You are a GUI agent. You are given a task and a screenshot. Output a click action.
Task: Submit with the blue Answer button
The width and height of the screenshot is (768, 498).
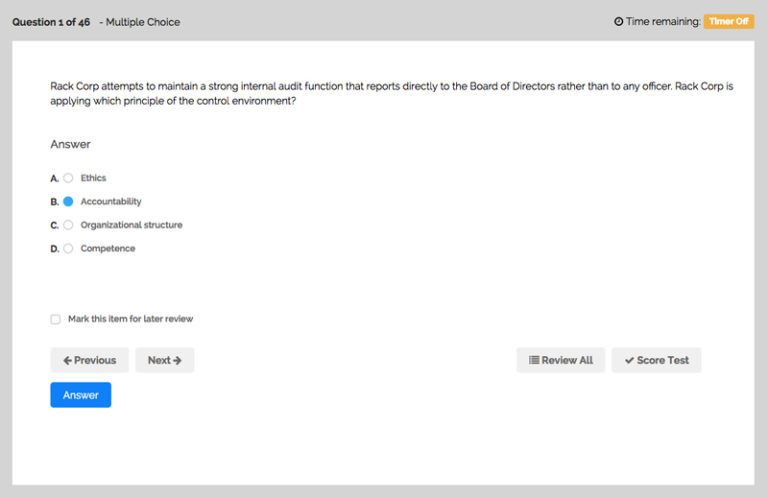(80, 395)
